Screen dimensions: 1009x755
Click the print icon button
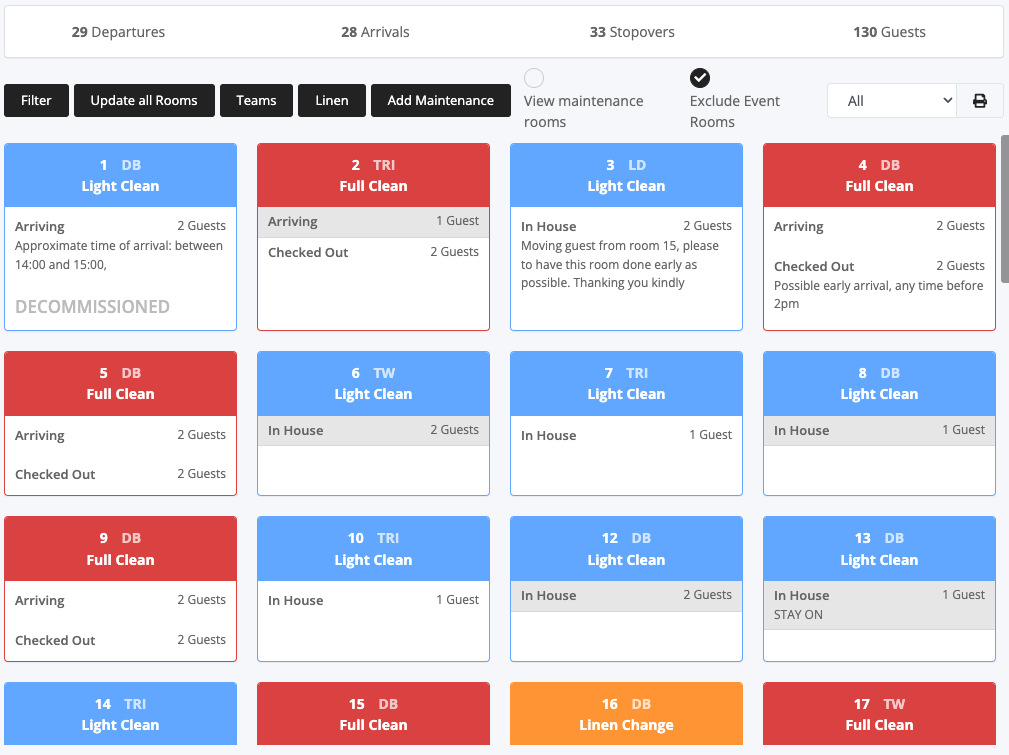(980, 101)
